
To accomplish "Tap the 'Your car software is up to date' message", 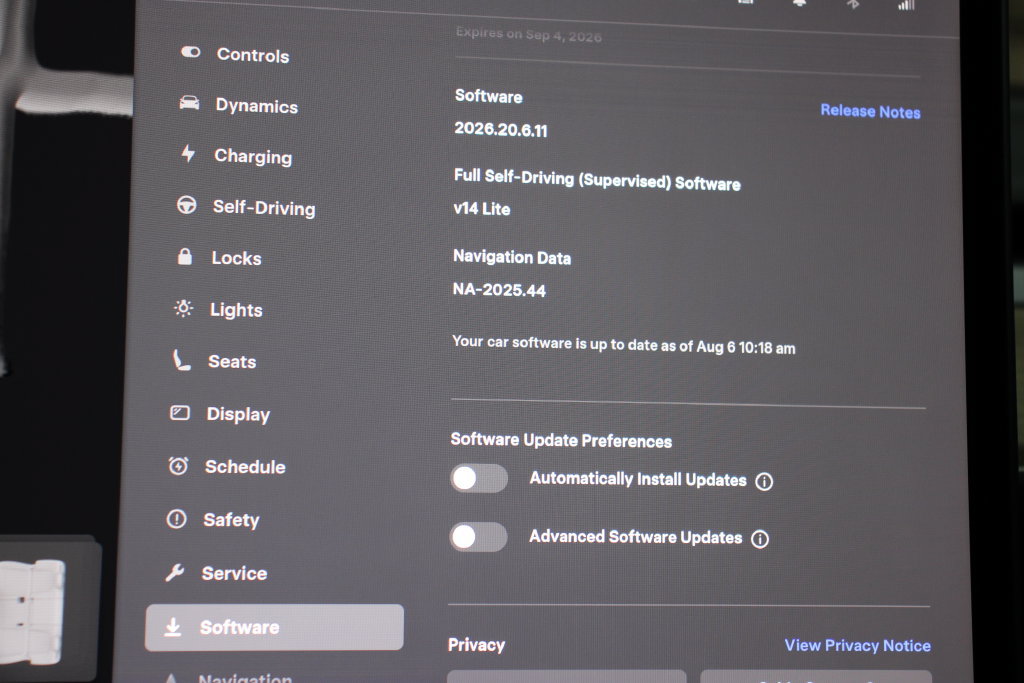I will pos(624,344).
